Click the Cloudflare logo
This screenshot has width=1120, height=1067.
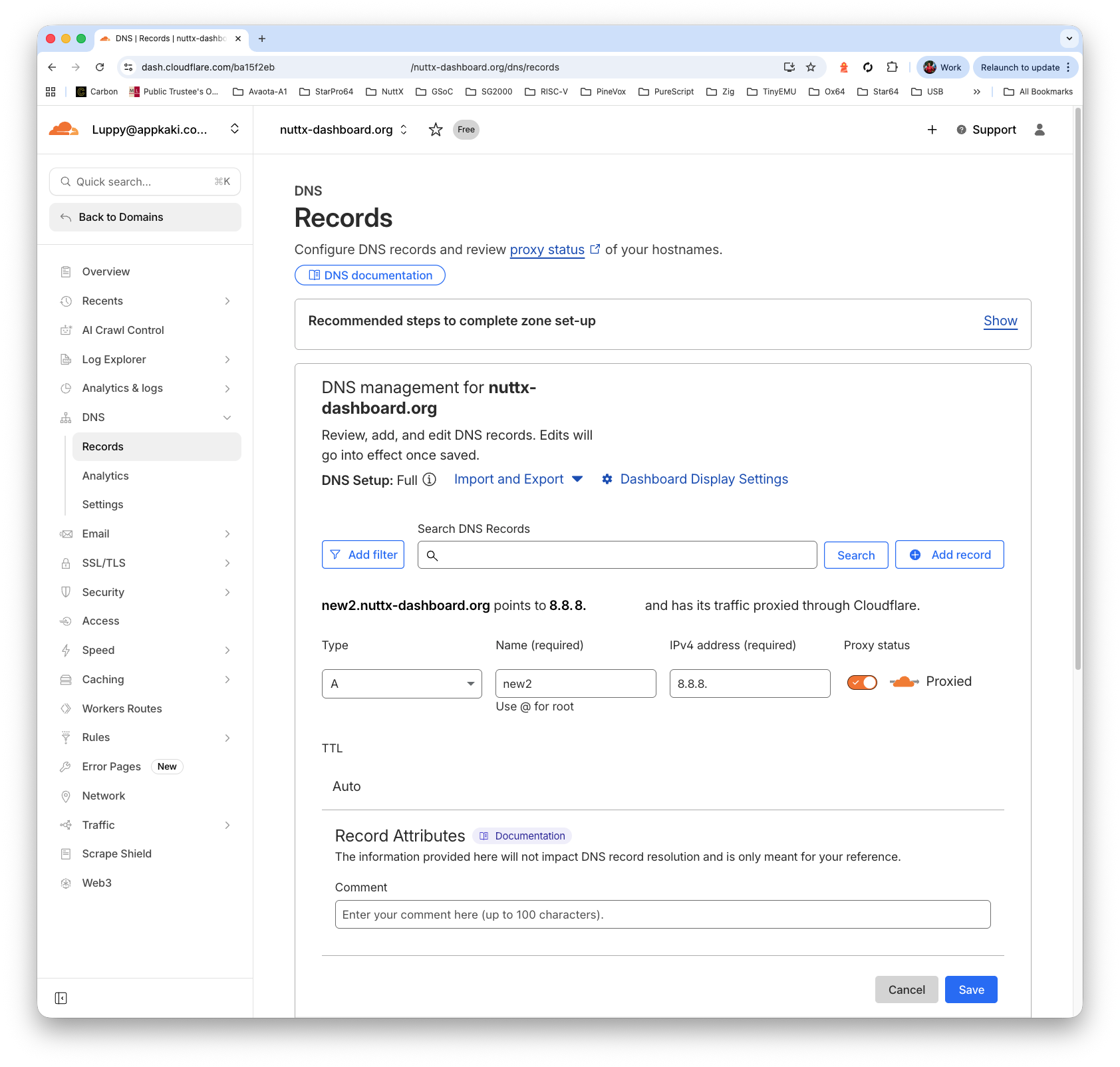64,129
